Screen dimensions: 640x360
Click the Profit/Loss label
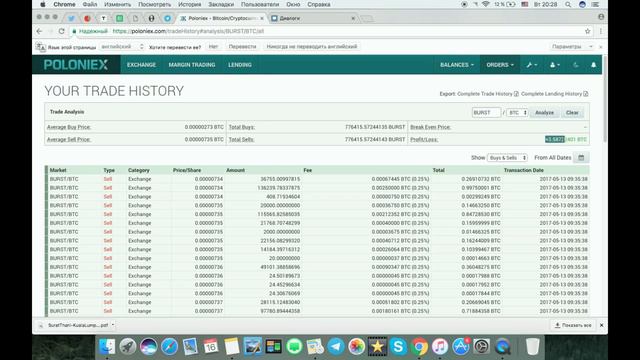(x=424, y=140)
